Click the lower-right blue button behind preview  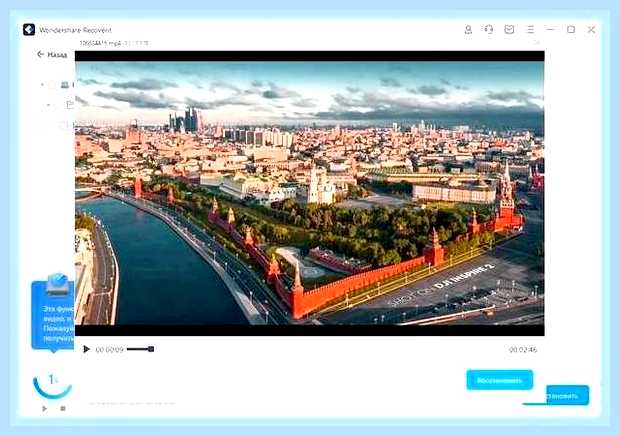click(x=567, y=395)
